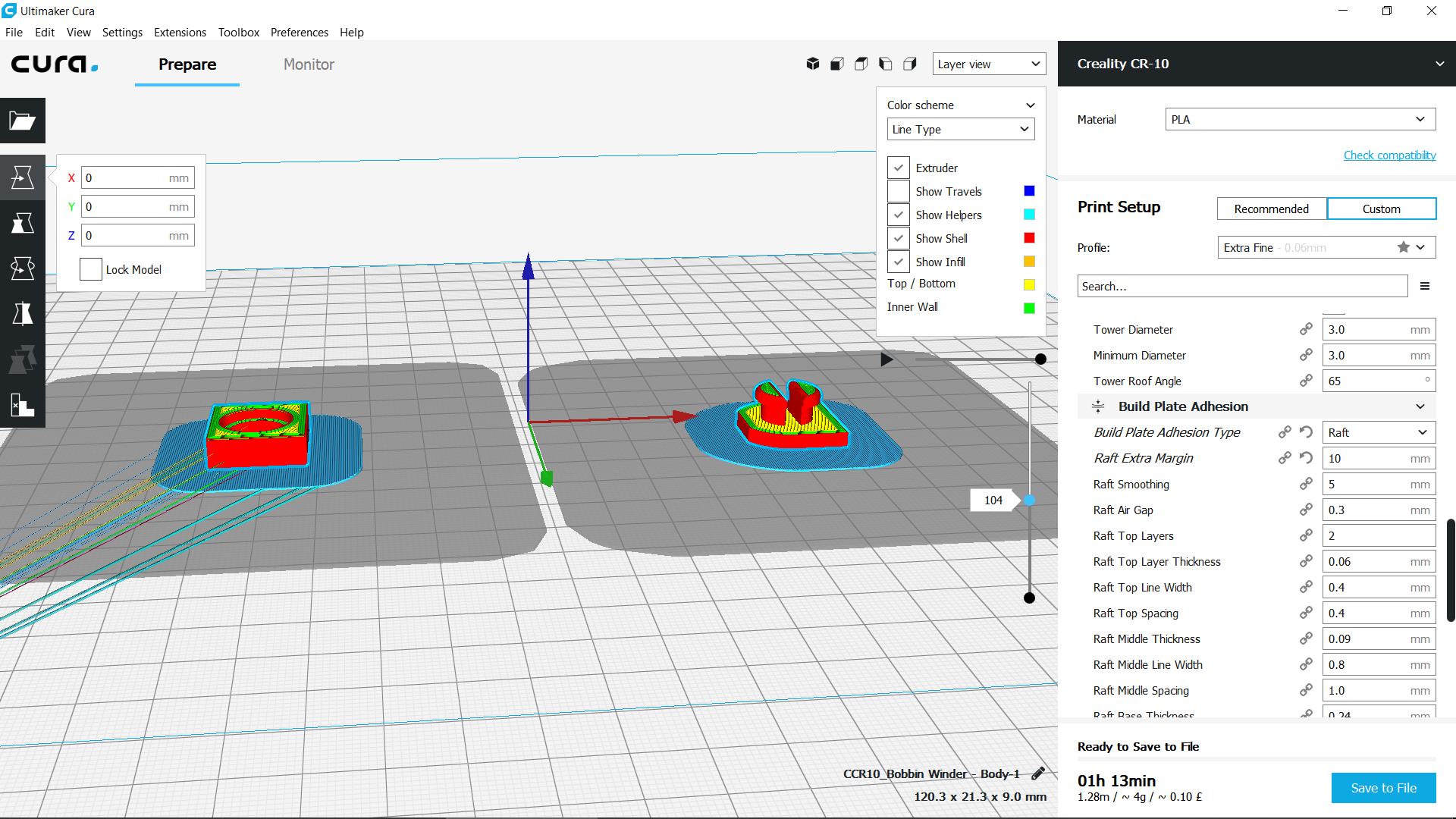This screenshot has height=819, width=1456.
Task: Select the Mirror tool
Action: [23, 313]
